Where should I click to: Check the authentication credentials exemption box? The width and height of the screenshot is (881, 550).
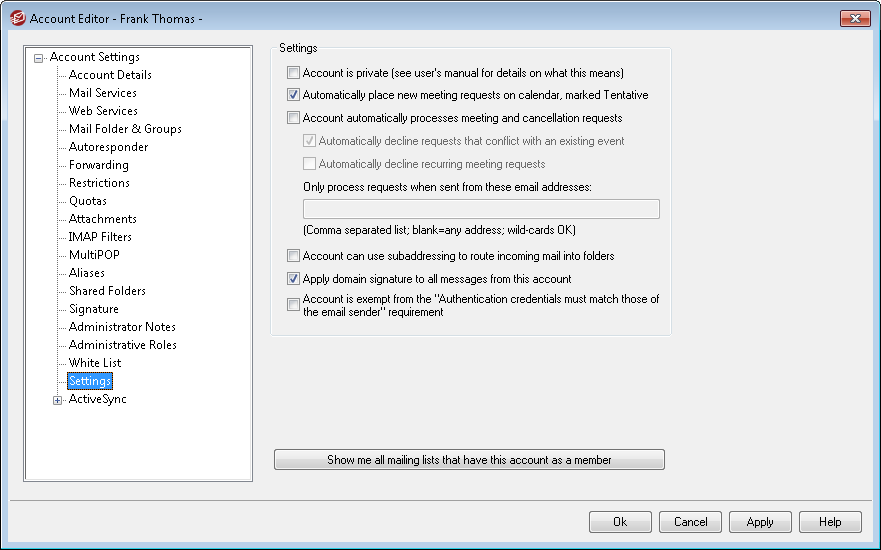(x=293, y=305)
